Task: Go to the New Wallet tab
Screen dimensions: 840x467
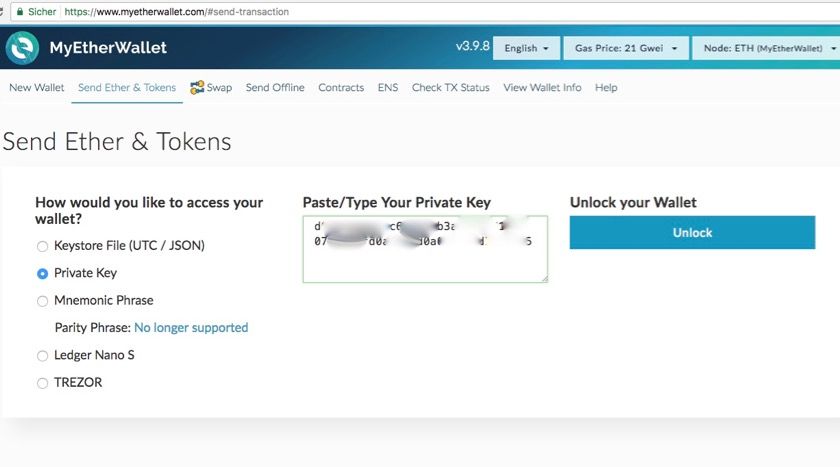Action: click(x=36, y=87)
